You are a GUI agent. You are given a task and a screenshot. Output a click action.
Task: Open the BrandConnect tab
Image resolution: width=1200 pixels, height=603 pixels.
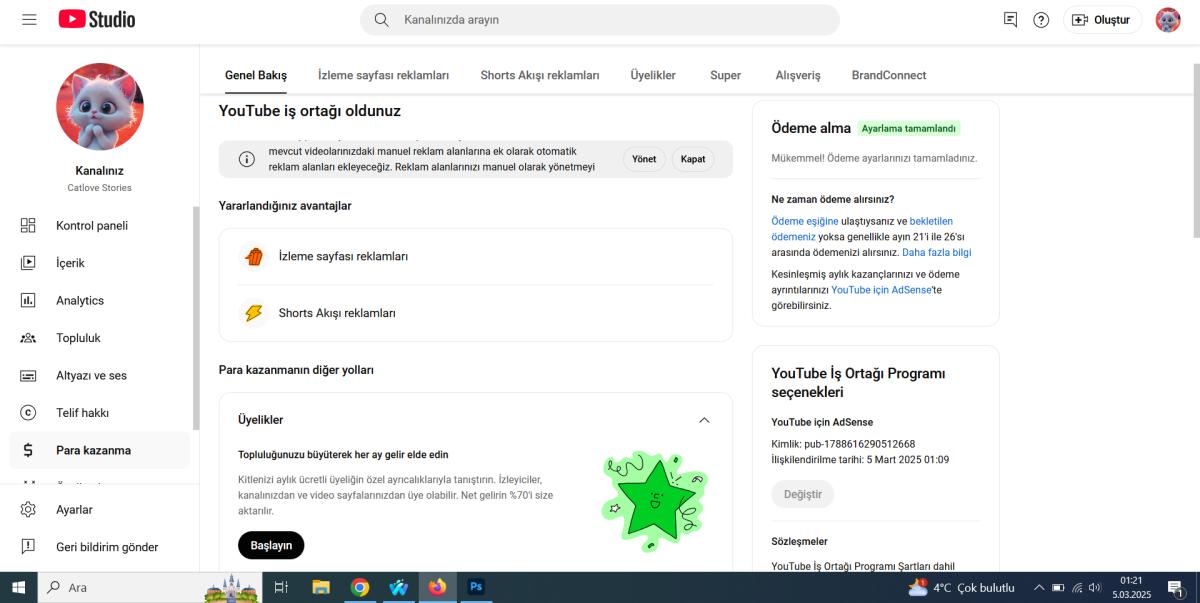(889, 75)
